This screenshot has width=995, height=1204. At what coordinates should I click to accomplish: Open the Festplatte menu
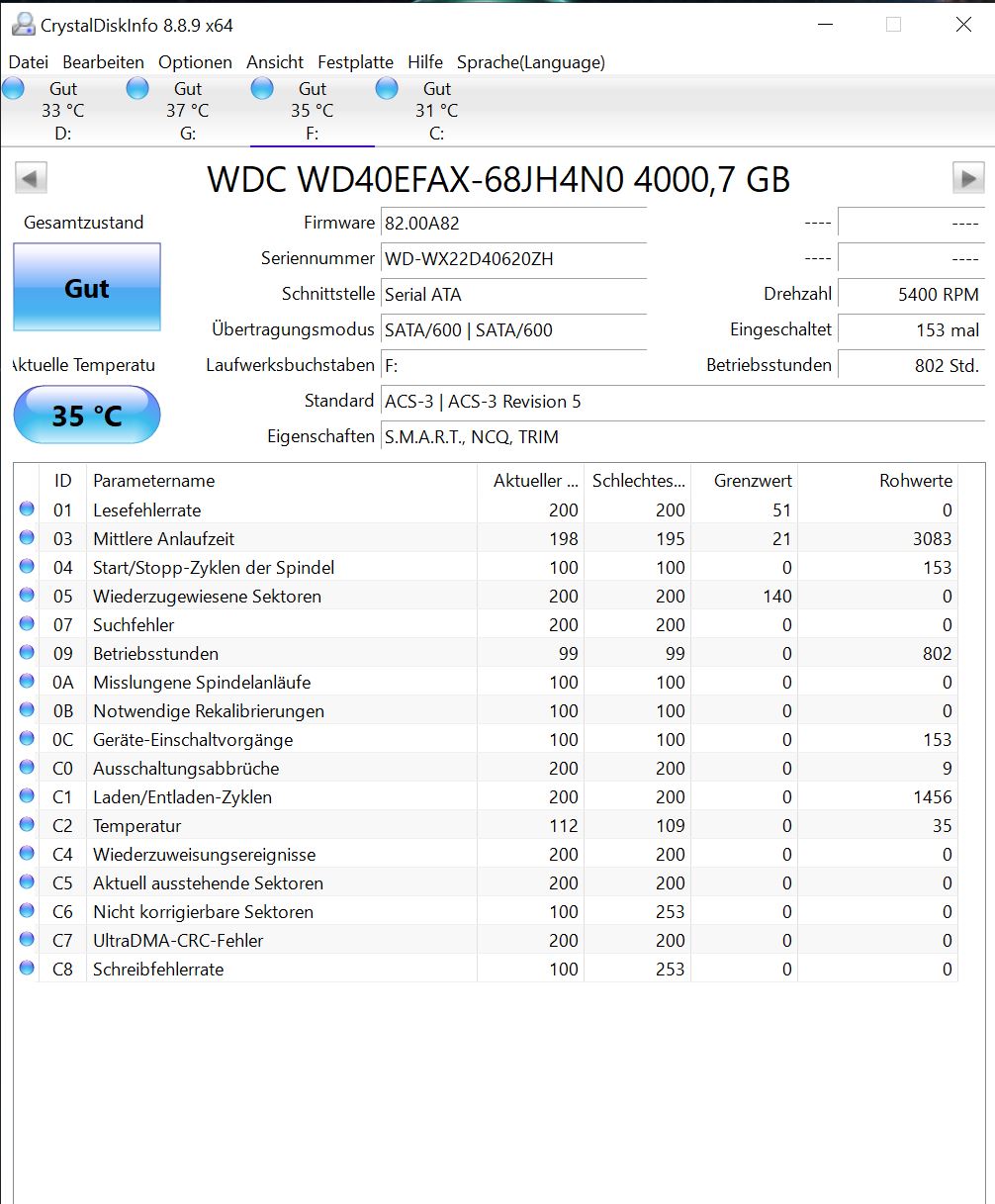click(356, 62)
